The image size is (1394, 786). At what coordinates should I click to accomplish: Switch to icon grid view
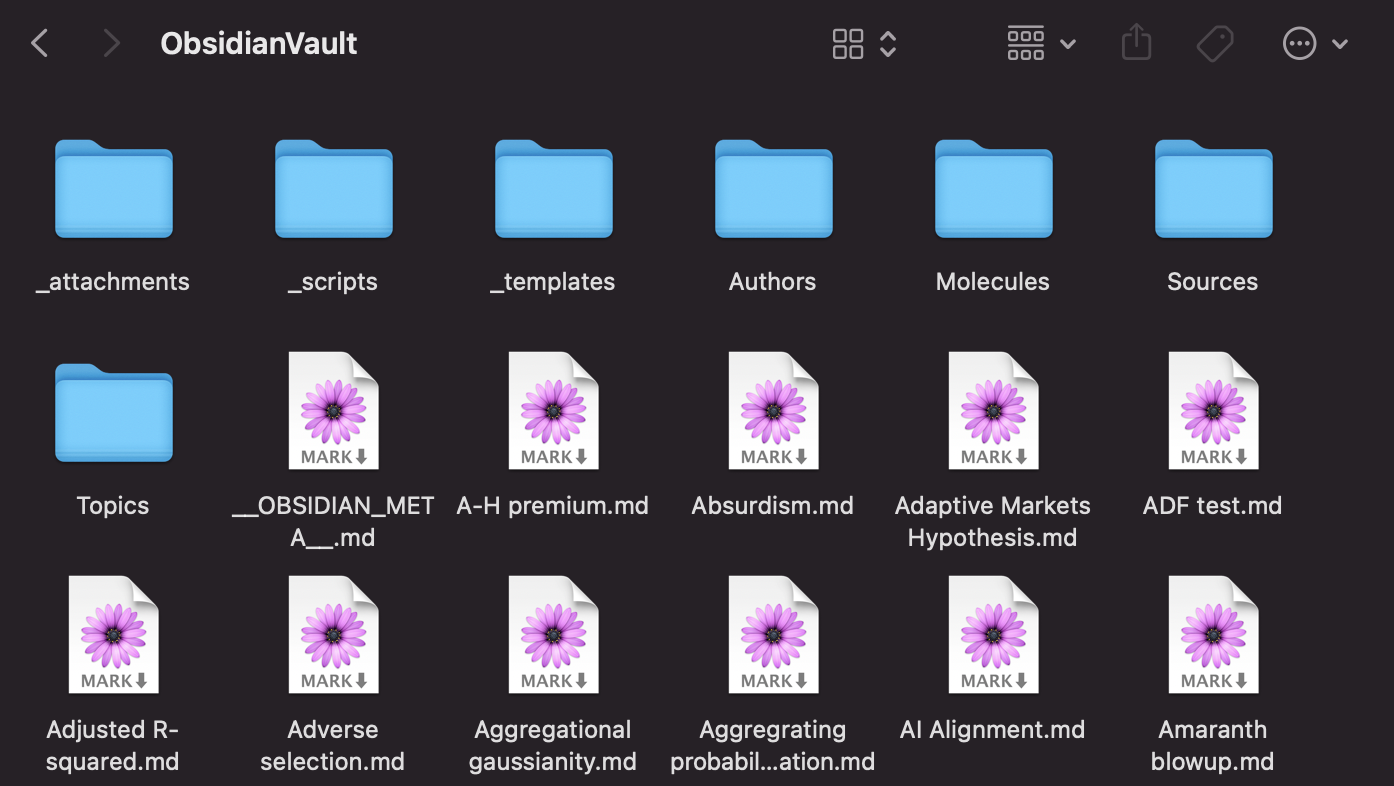click(848, 43)
